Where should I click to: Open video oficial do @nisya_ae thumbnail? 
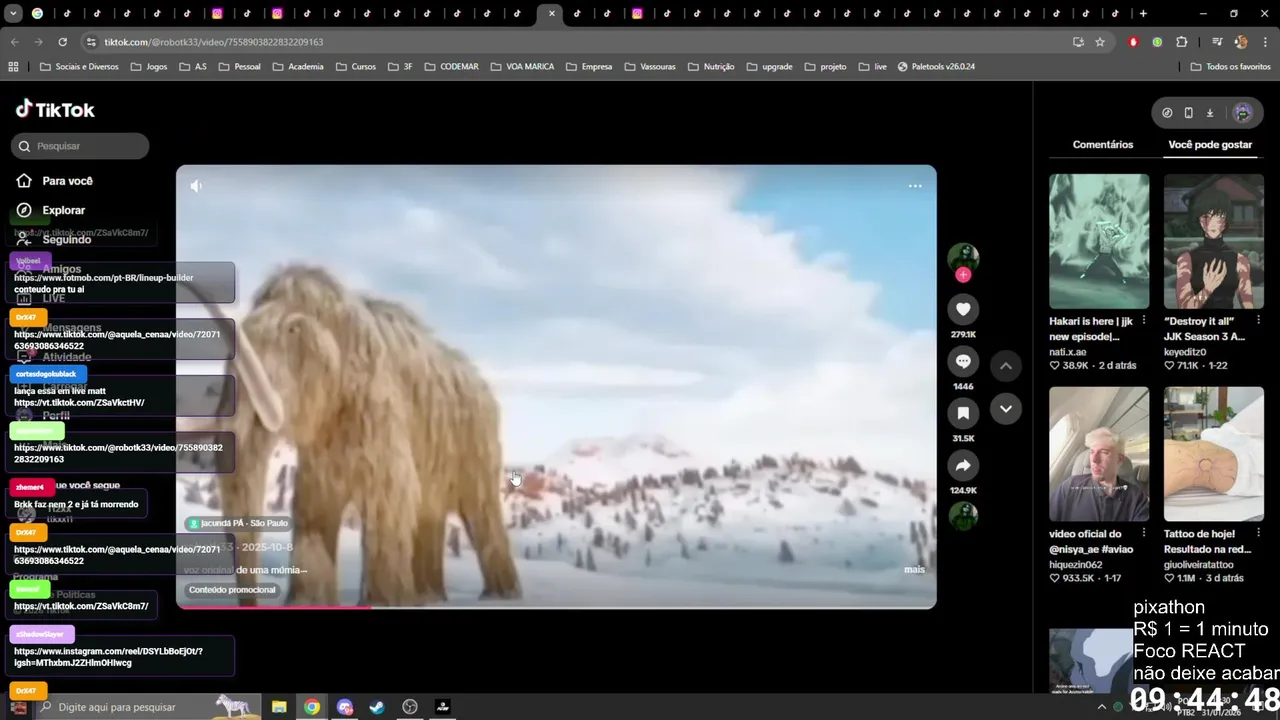1099,454
